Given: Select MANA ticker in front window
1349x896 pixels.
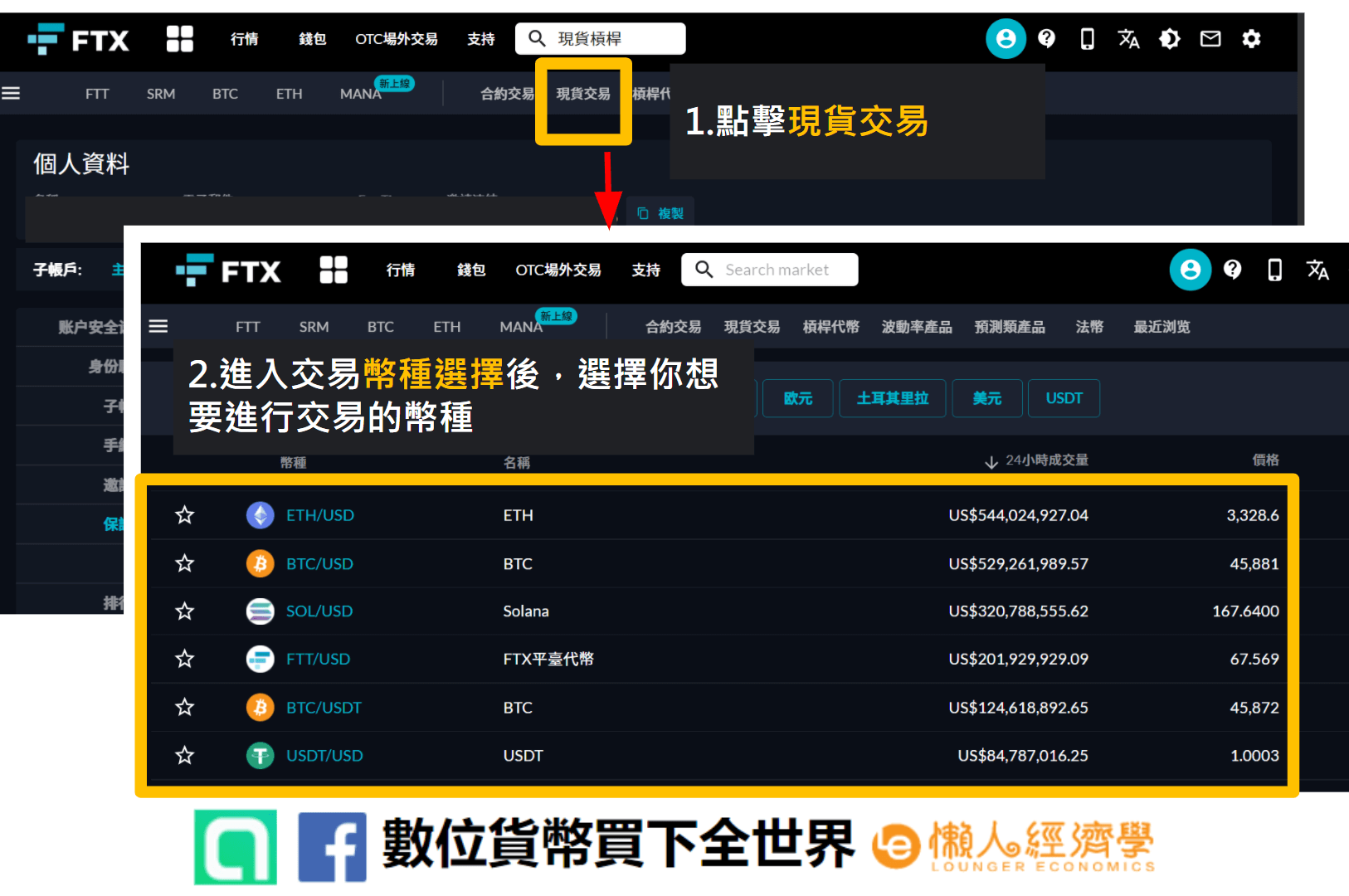Looking at the screenshot, I should click(x=521, y=327).
